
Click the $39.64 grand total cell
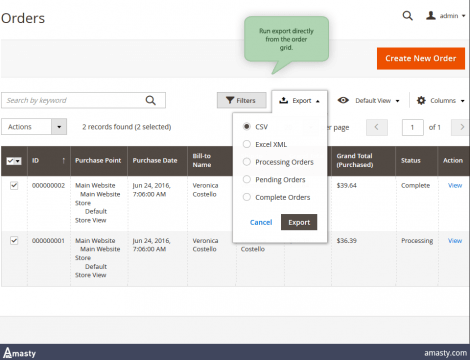click(x=346, y=185)
